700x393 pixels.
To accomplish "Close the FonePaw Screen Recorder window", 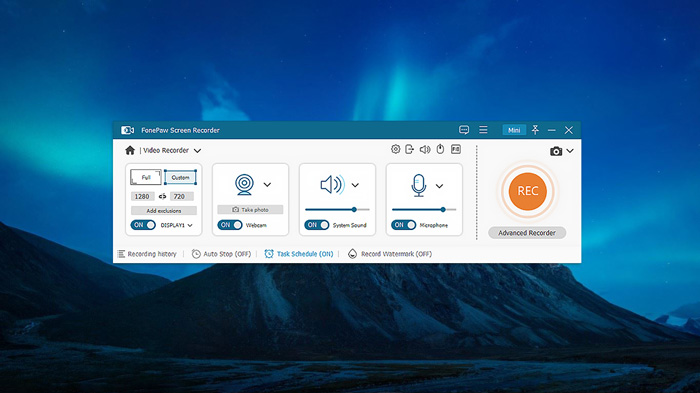I will [x=568, y=130].
